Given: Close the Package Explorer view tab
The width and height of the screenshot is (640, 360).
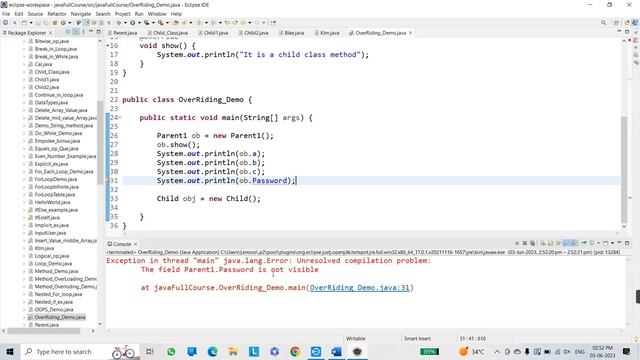Looking at the screenshot, I should (51, 33).
